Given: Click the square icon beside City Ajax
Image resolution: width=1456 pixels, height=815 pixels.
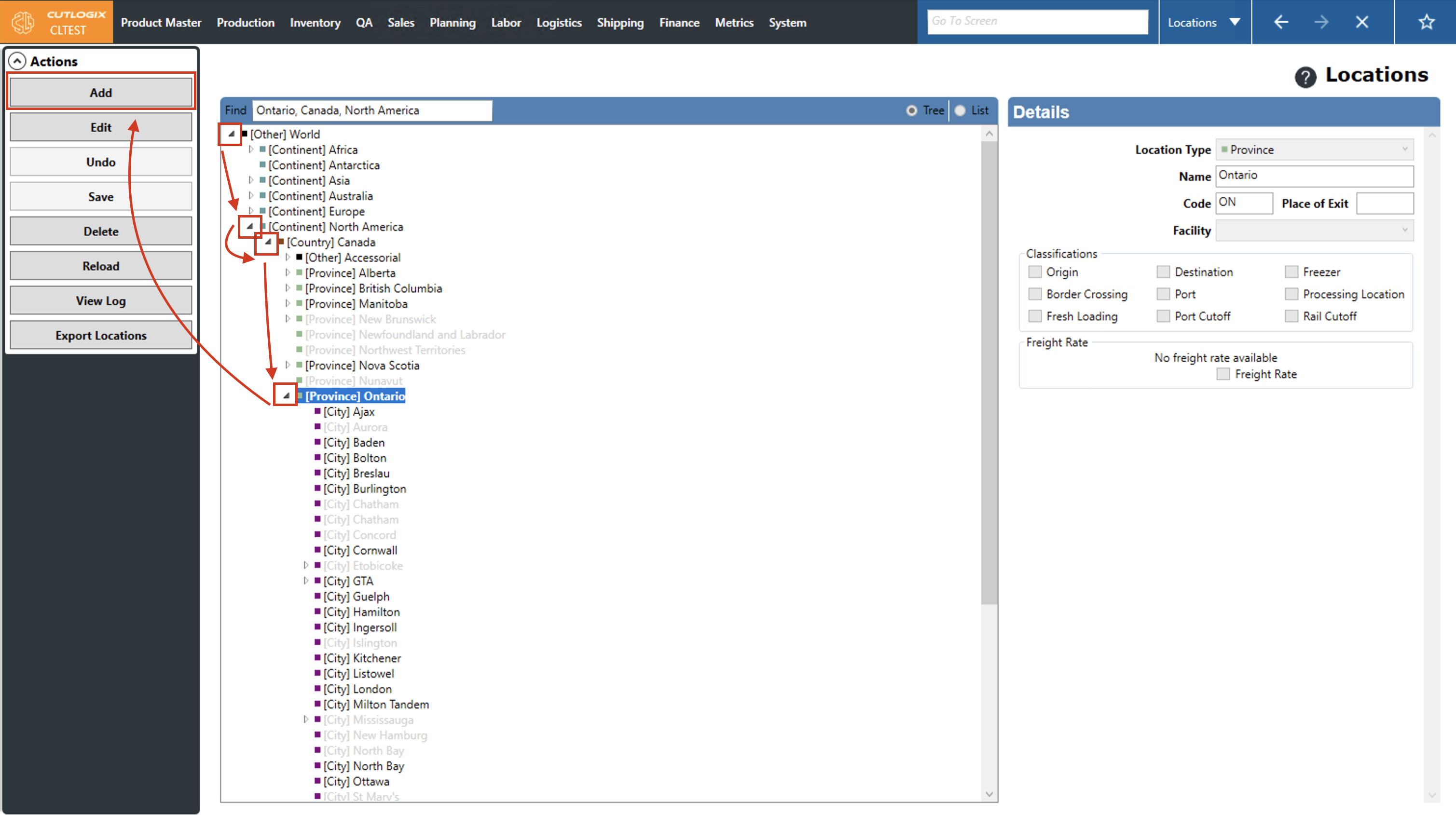Looking at the screenshot, I should (x=317, y=411).
